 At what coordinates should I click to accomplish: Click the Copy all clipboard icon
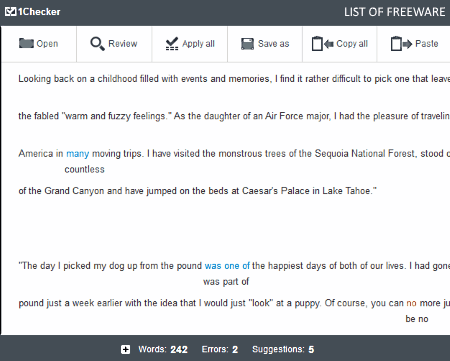323,44
